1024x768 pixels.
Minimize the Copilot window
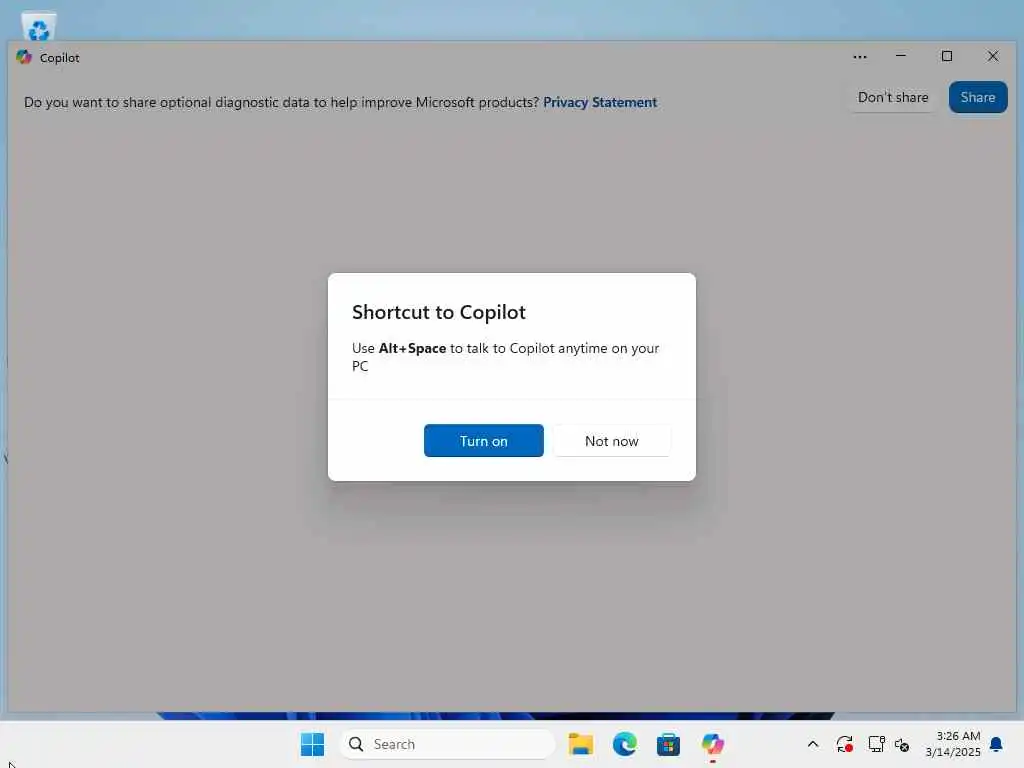(901, 57)
